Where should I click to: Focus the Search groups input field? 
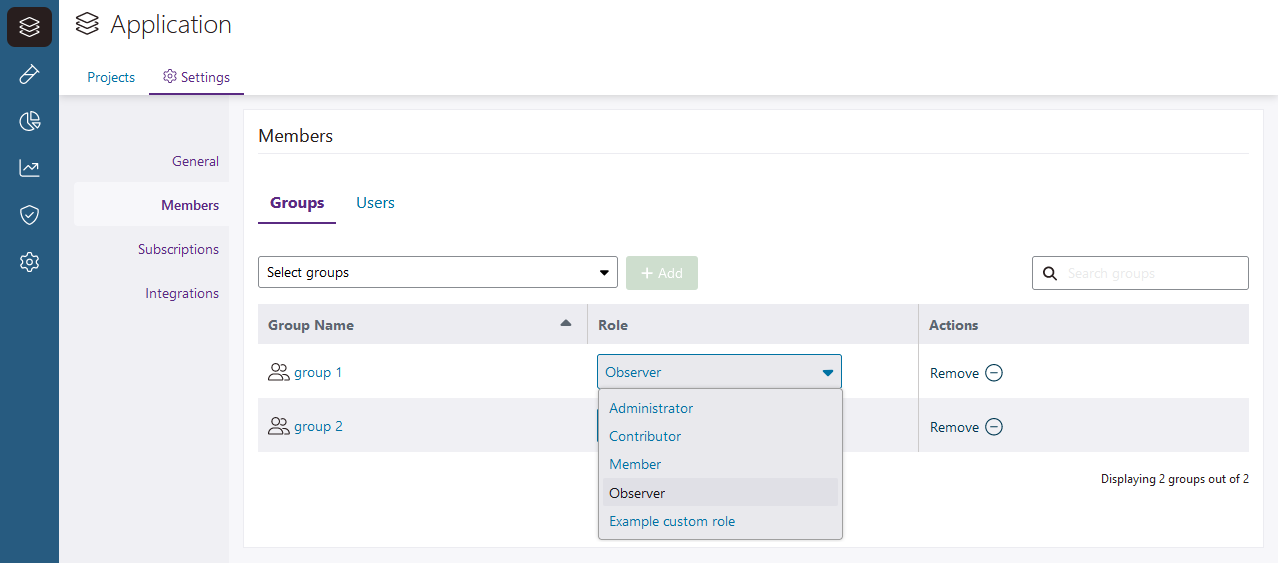pos(1150,273)
